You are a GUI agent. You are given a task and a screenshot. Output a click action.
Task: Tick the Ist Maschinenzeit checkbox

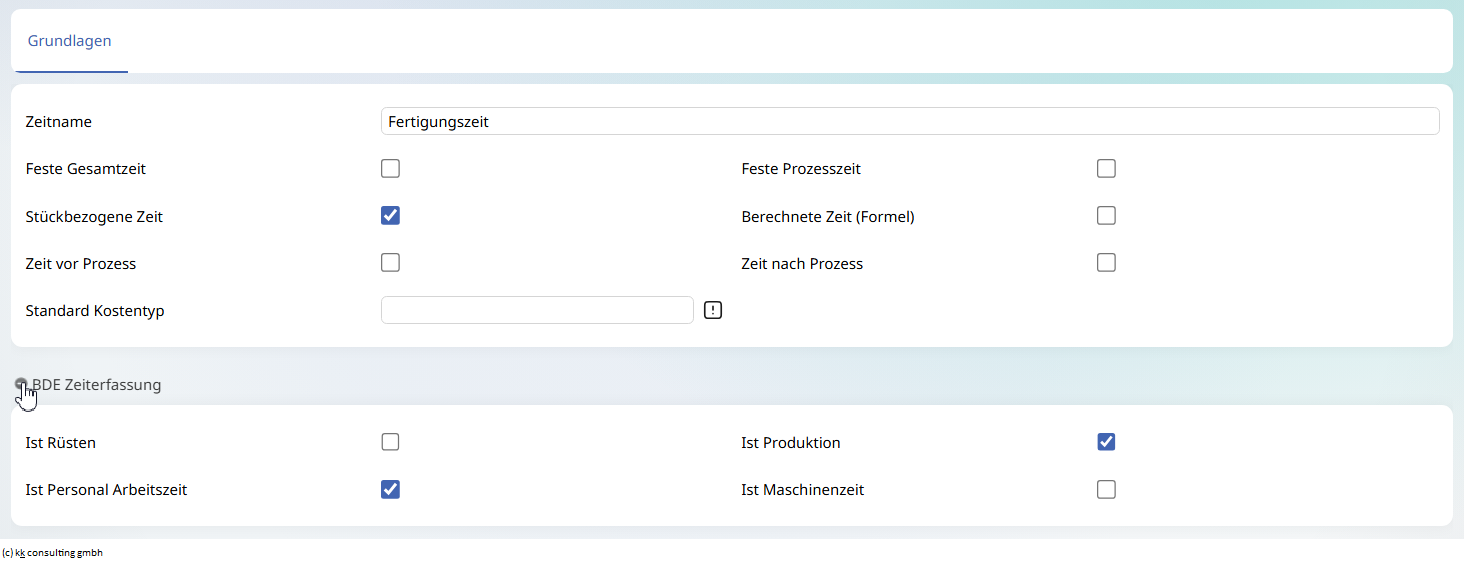[x=1106, y=489]
